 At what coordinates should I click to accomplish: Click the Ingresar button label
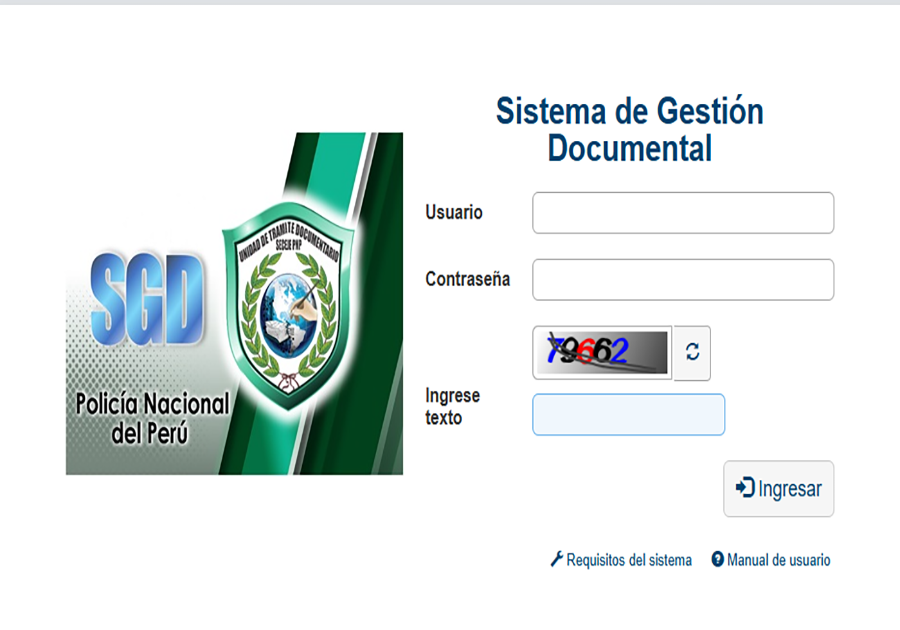[790, 488]
